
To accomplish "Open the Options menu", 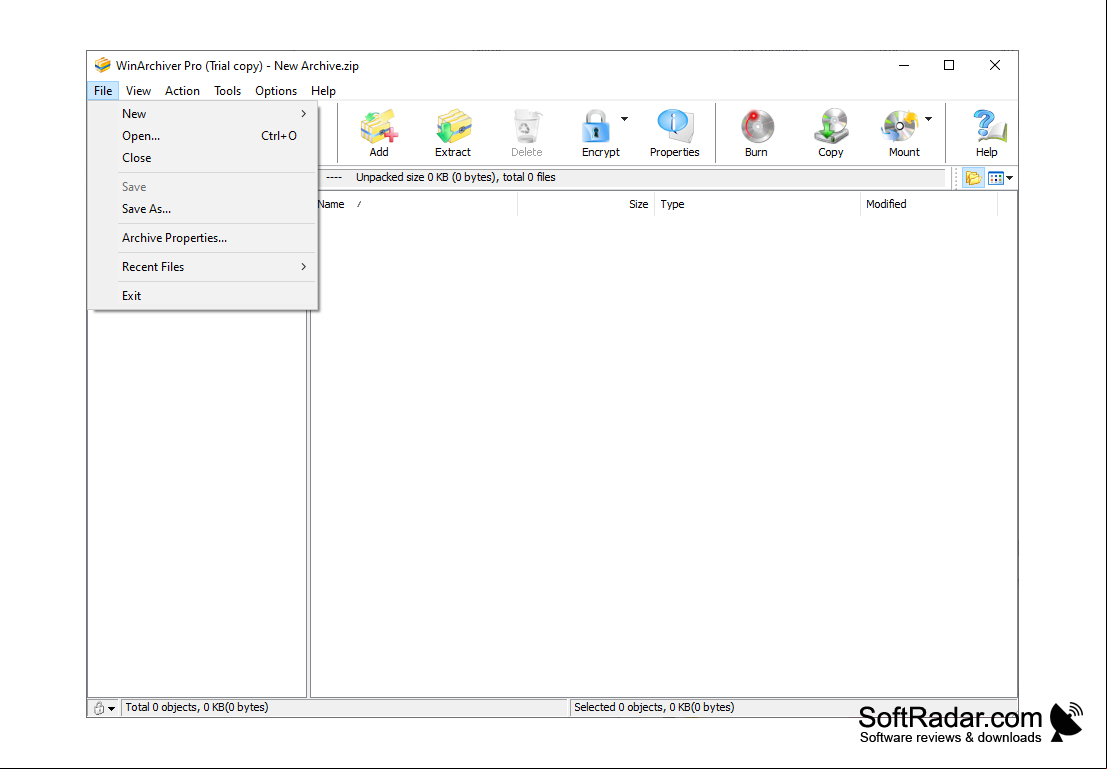I will tap(276, 90).
